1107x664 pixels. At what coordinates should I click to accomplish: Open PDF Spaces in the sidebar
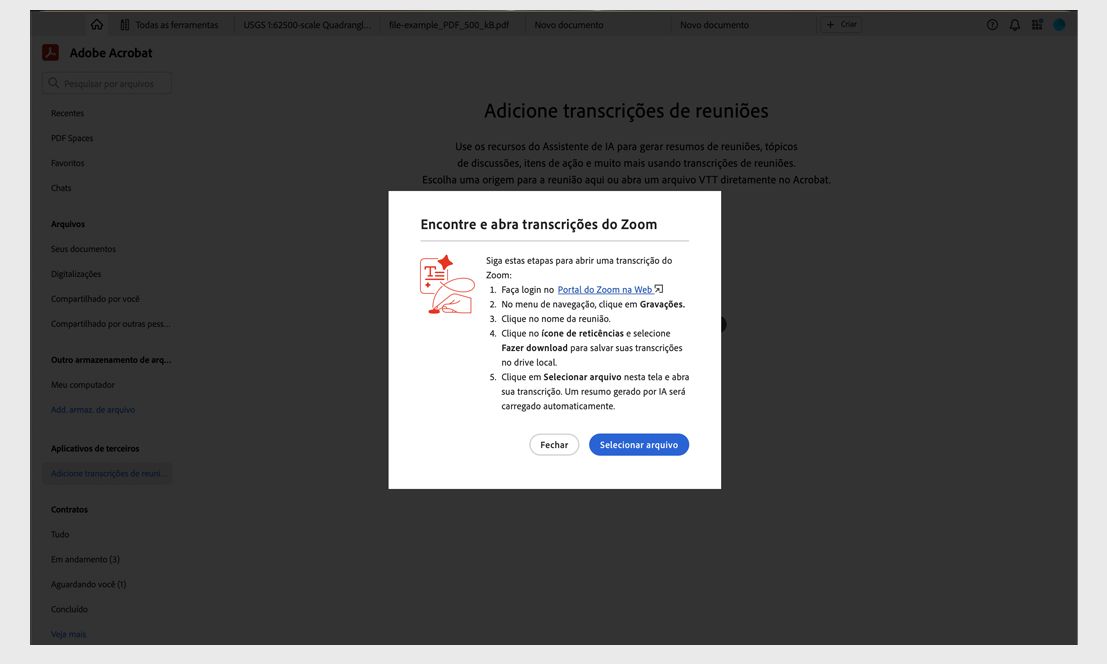pos(72,138)
